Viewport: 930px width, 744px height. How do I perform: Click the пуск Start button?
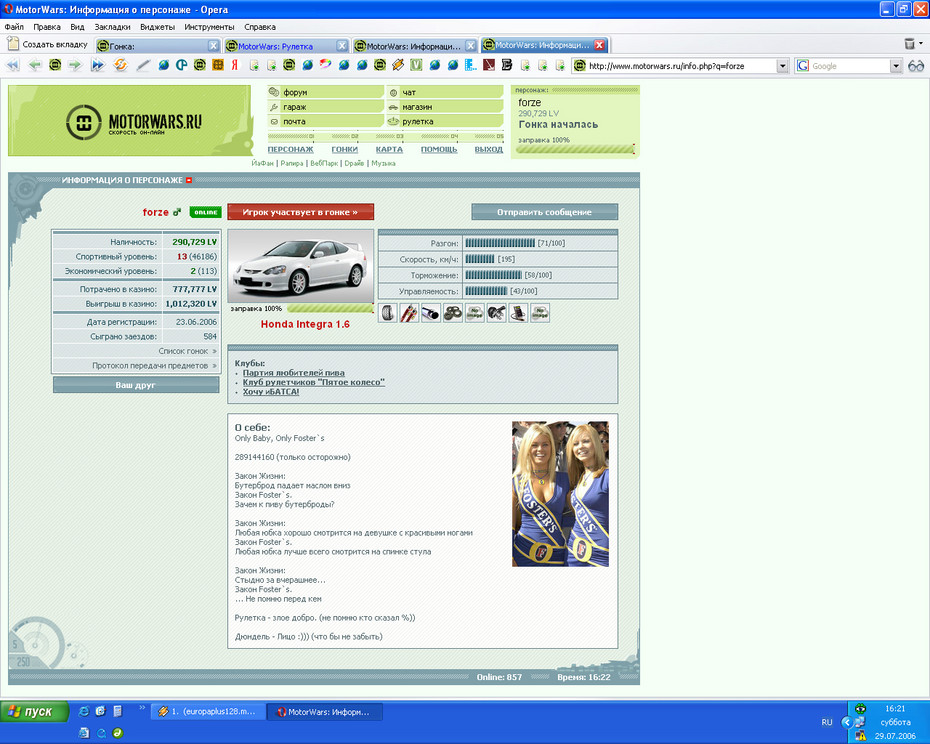click(x=34, y=711)
